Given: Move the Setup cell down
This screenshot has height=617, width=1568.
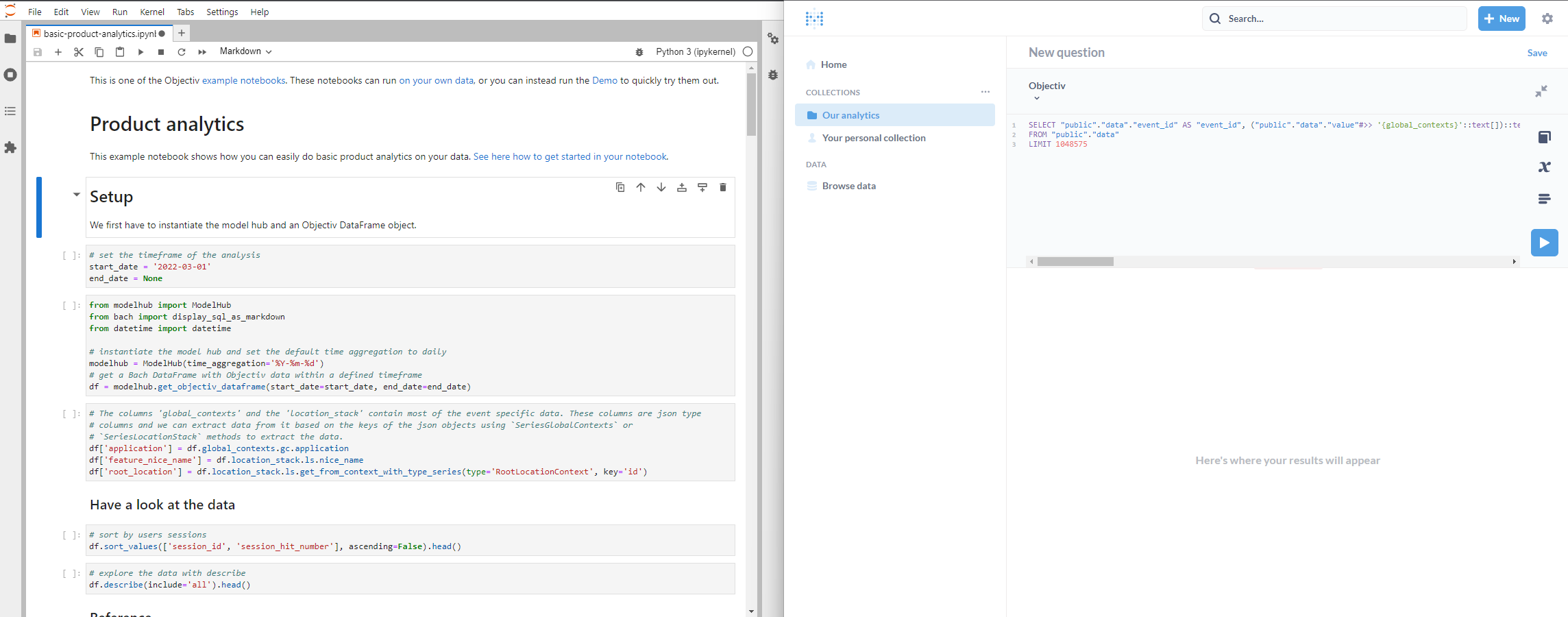Looking at the screenshot, I should pyautogui.click(x=661, y=187).
